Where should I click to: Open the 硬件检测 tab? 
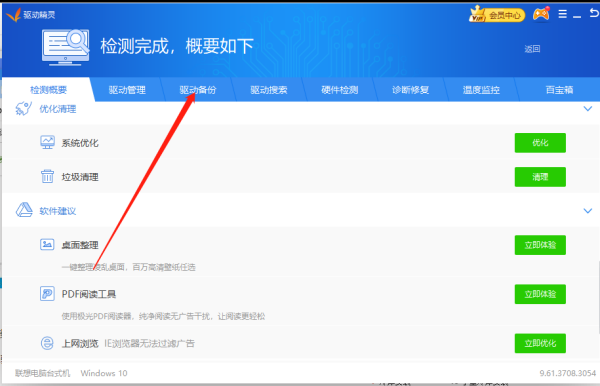(x=339, y=90)
